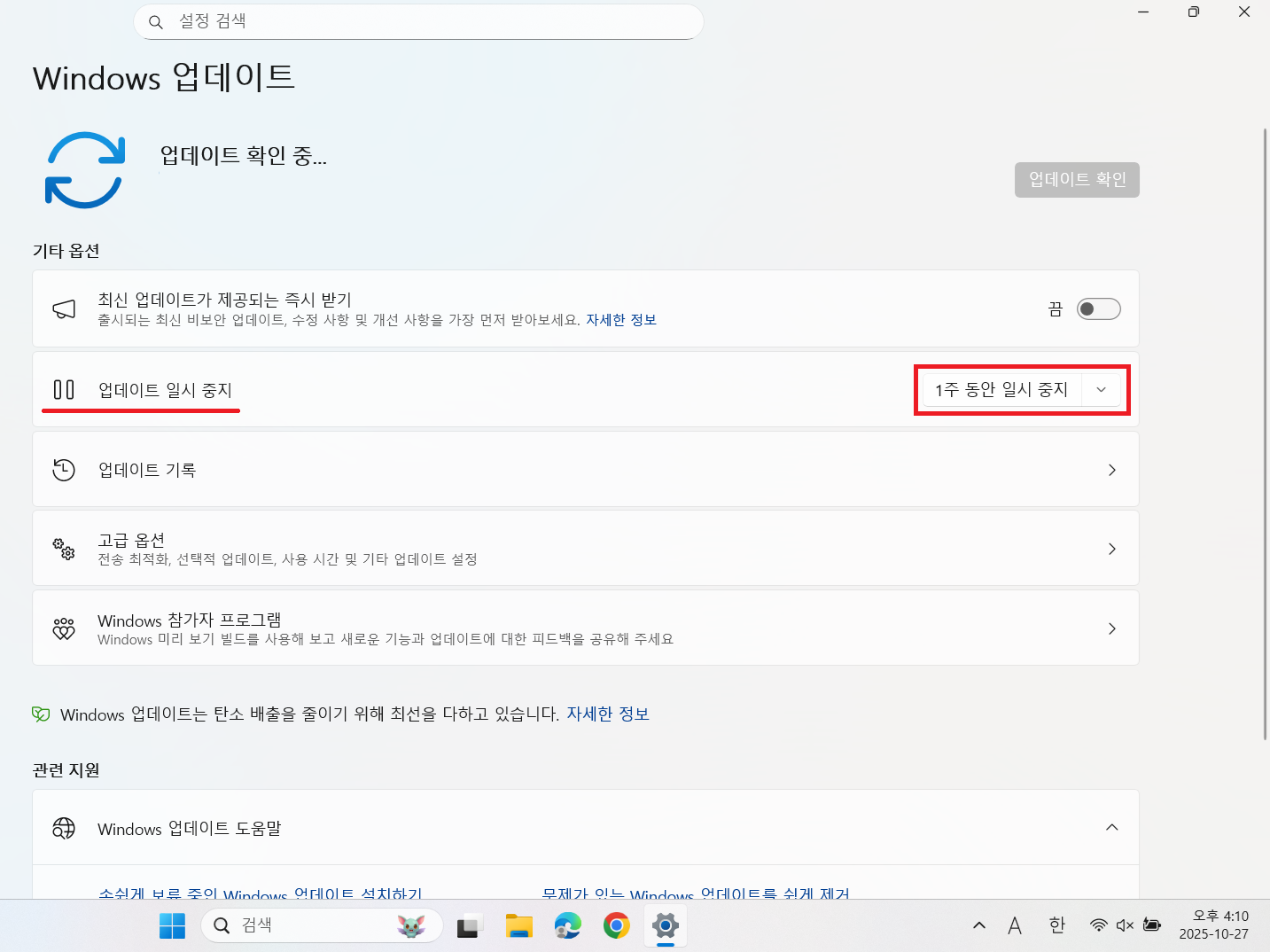Click the vertical page scrollbar
1270x952 pixels.
click(x=1266, y=434)
